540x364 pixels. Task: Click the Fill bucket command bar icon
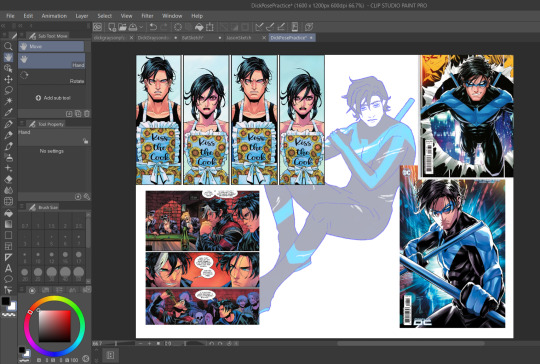coord(199,27)
